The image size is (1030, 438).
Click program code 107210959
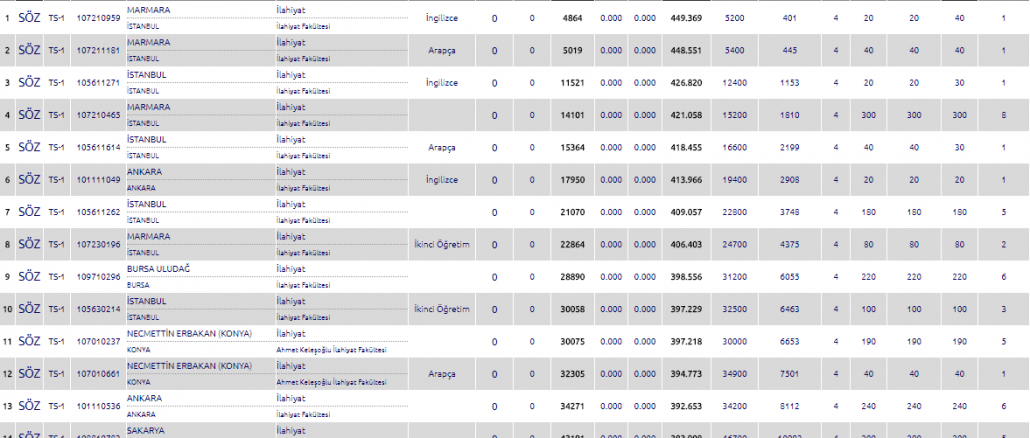pyautogui.click(x=97, y=18)
